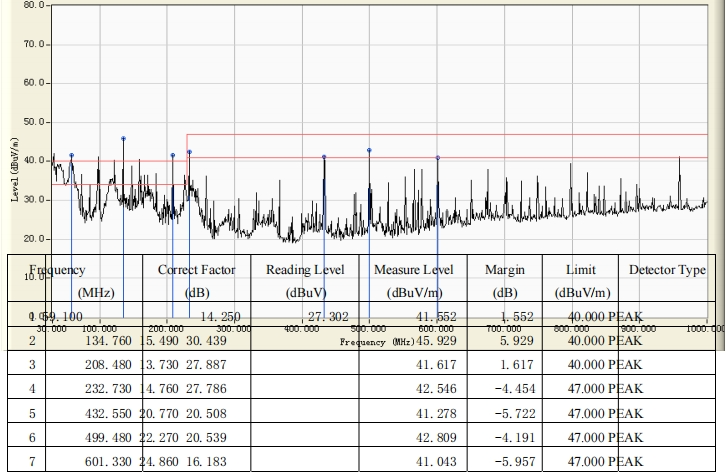Click the Level (dBuV/m) vertical axis title
Screen dimensions: 726x476
15,170
